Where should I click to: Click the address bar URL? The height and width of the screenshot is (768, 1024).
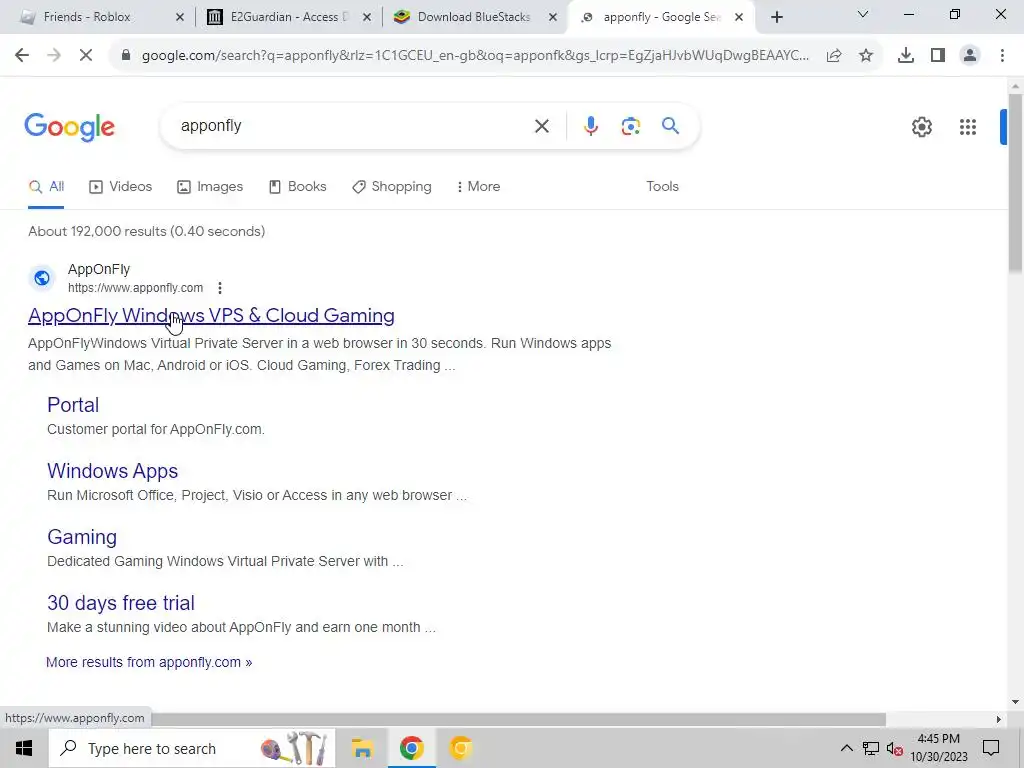tap(475, 56)
